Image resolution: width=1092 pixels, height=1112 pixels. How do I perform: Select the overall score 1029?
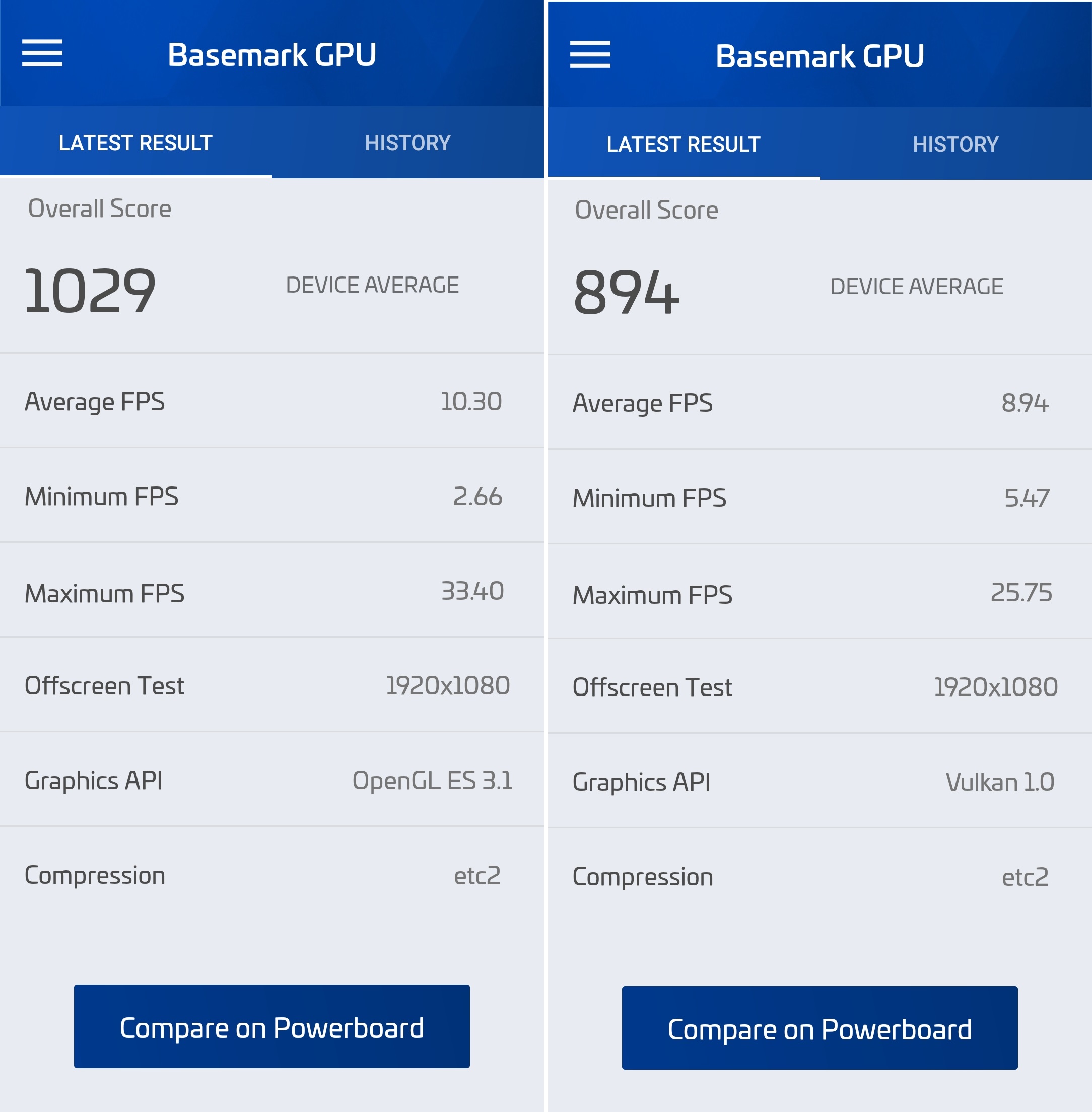[x=90, y=291]
